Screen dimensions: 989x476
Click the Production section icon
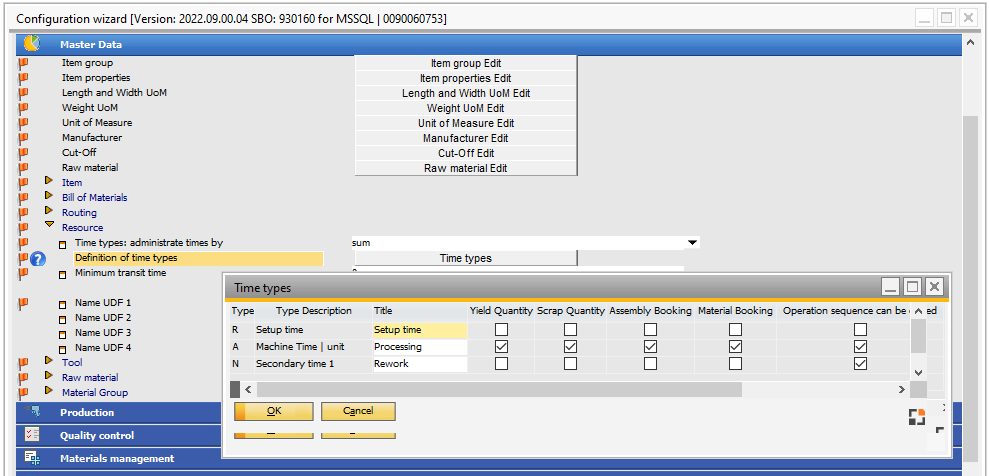point(32,412)
